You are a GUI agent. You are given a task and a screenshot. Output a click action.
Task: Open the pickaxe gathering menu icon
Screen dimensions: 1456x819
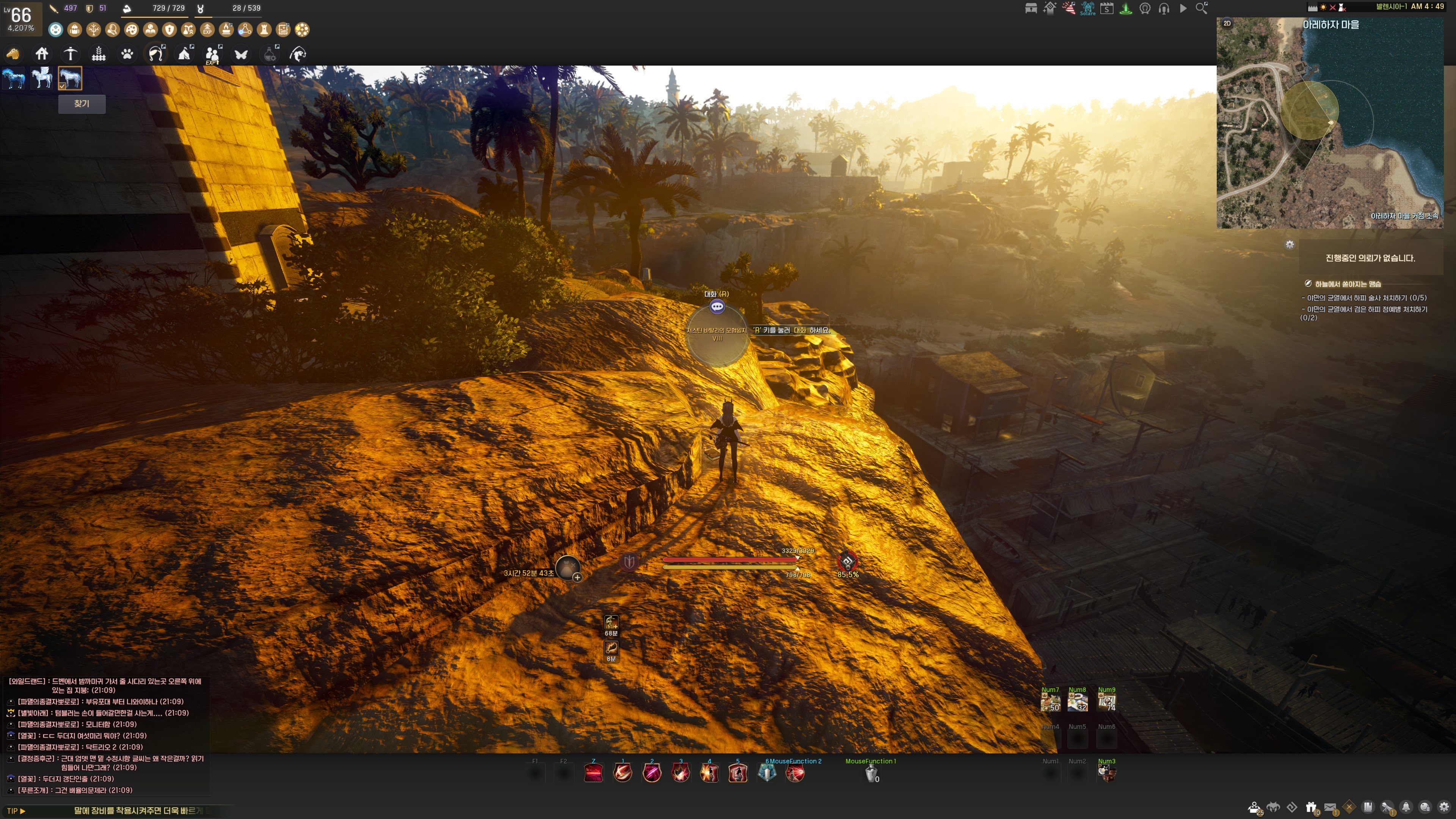70,54
